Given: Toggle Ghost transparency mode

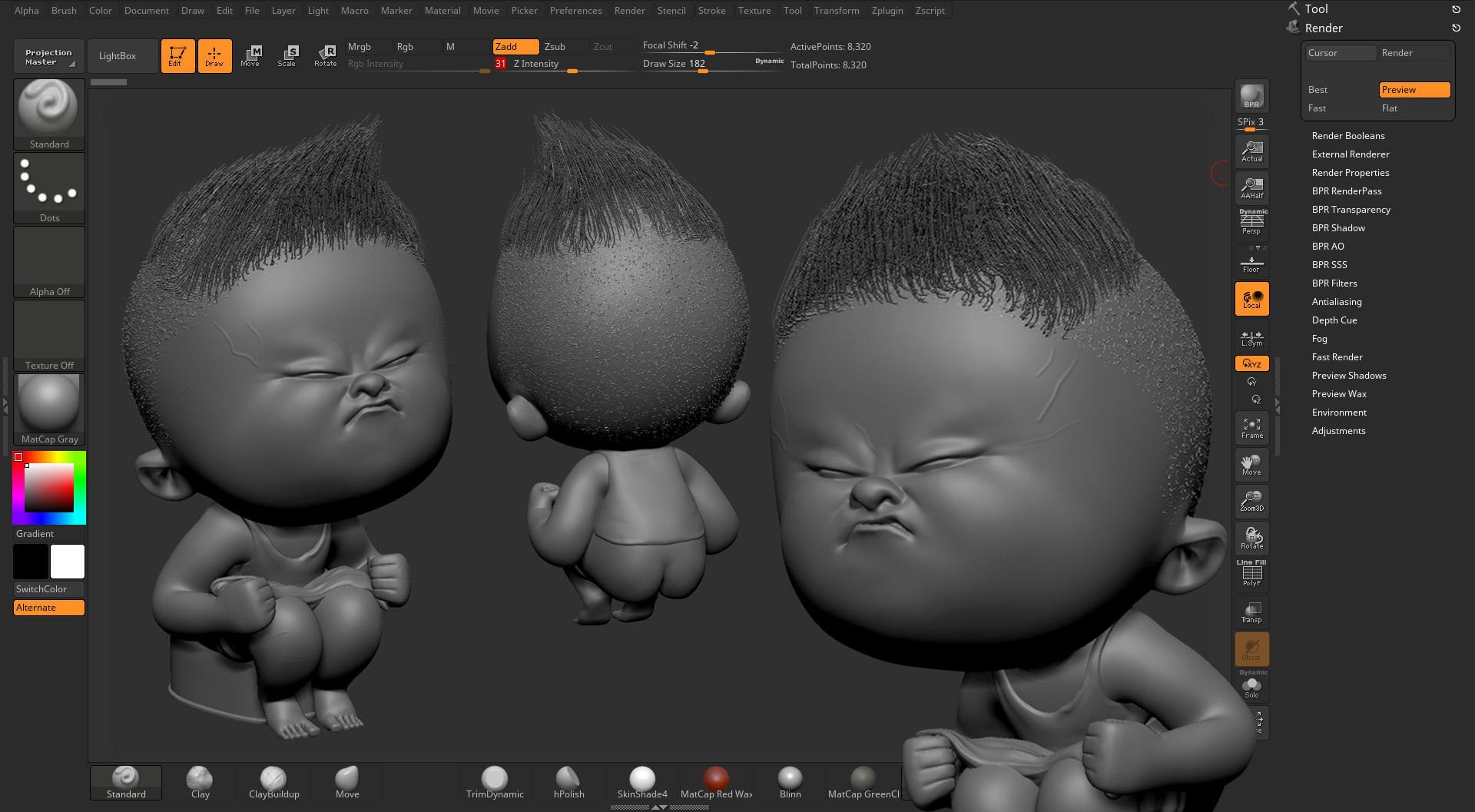Looking at the screenshot, I should (1251, 649).
